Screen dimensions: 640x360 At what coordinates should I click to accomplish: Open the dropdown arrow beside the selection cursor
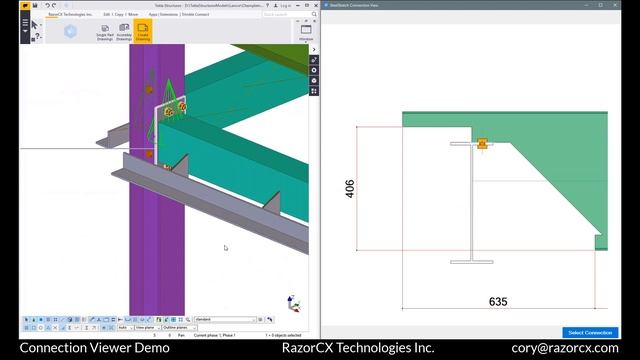(x=41, y=25)
